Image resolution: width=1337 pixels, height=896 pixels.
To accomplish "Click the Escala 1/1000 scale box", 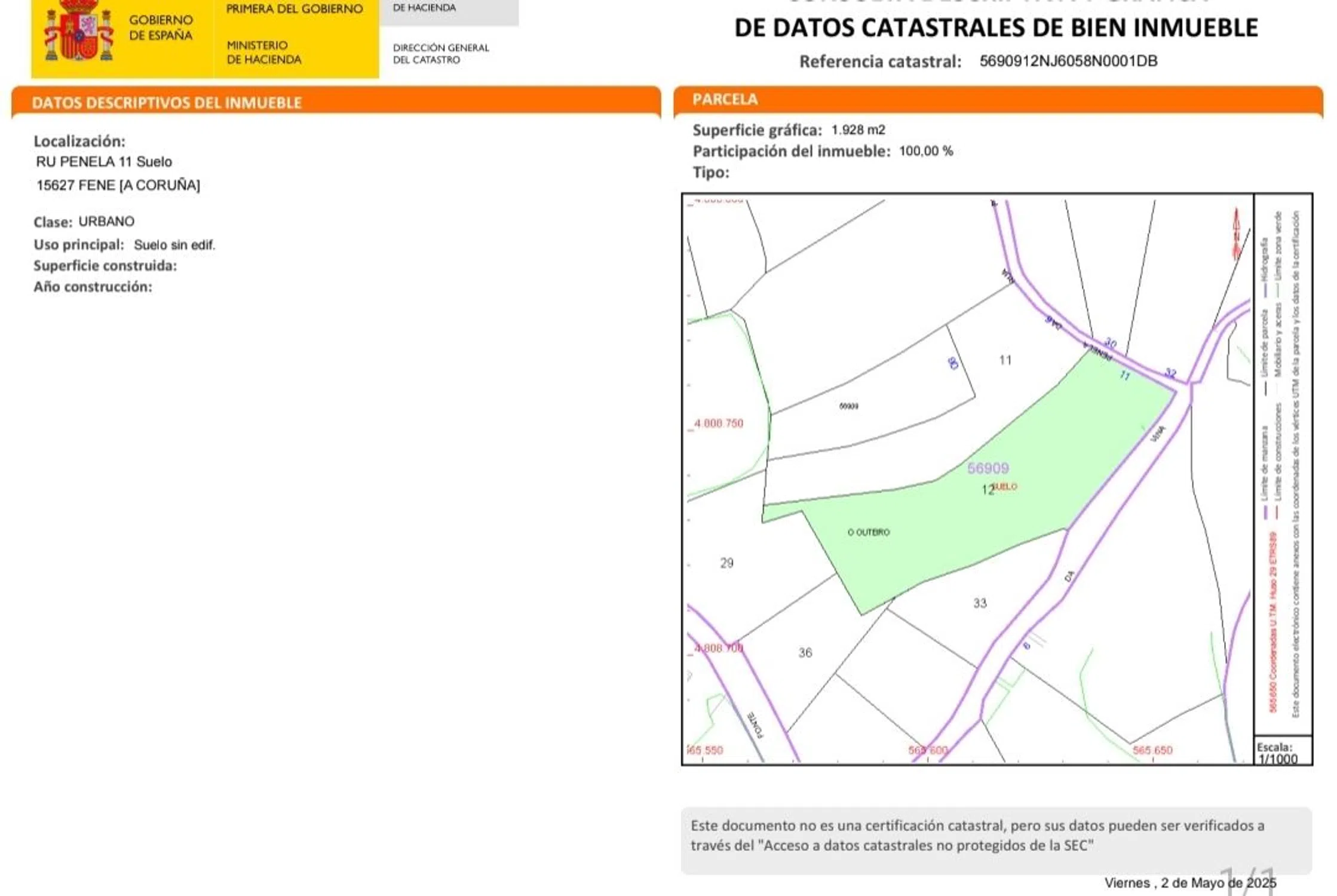I will (1277, 753).
